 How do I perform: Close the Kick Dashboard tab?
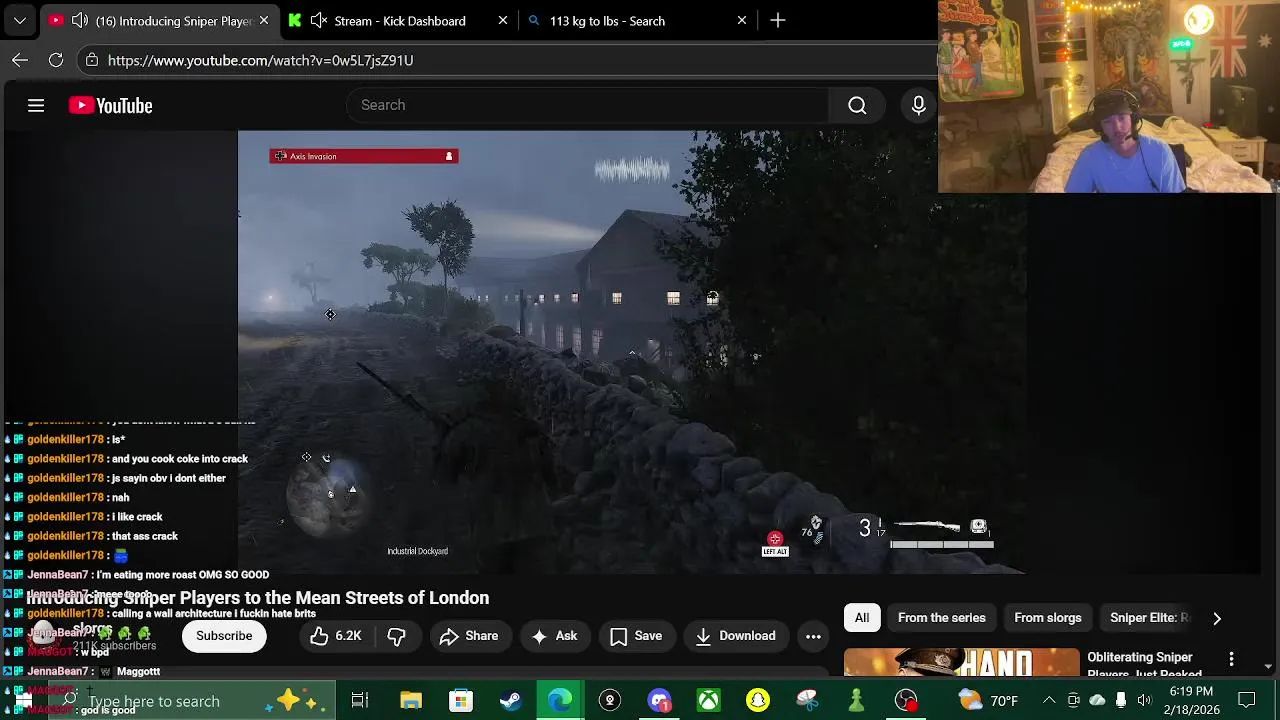point(503,20)
